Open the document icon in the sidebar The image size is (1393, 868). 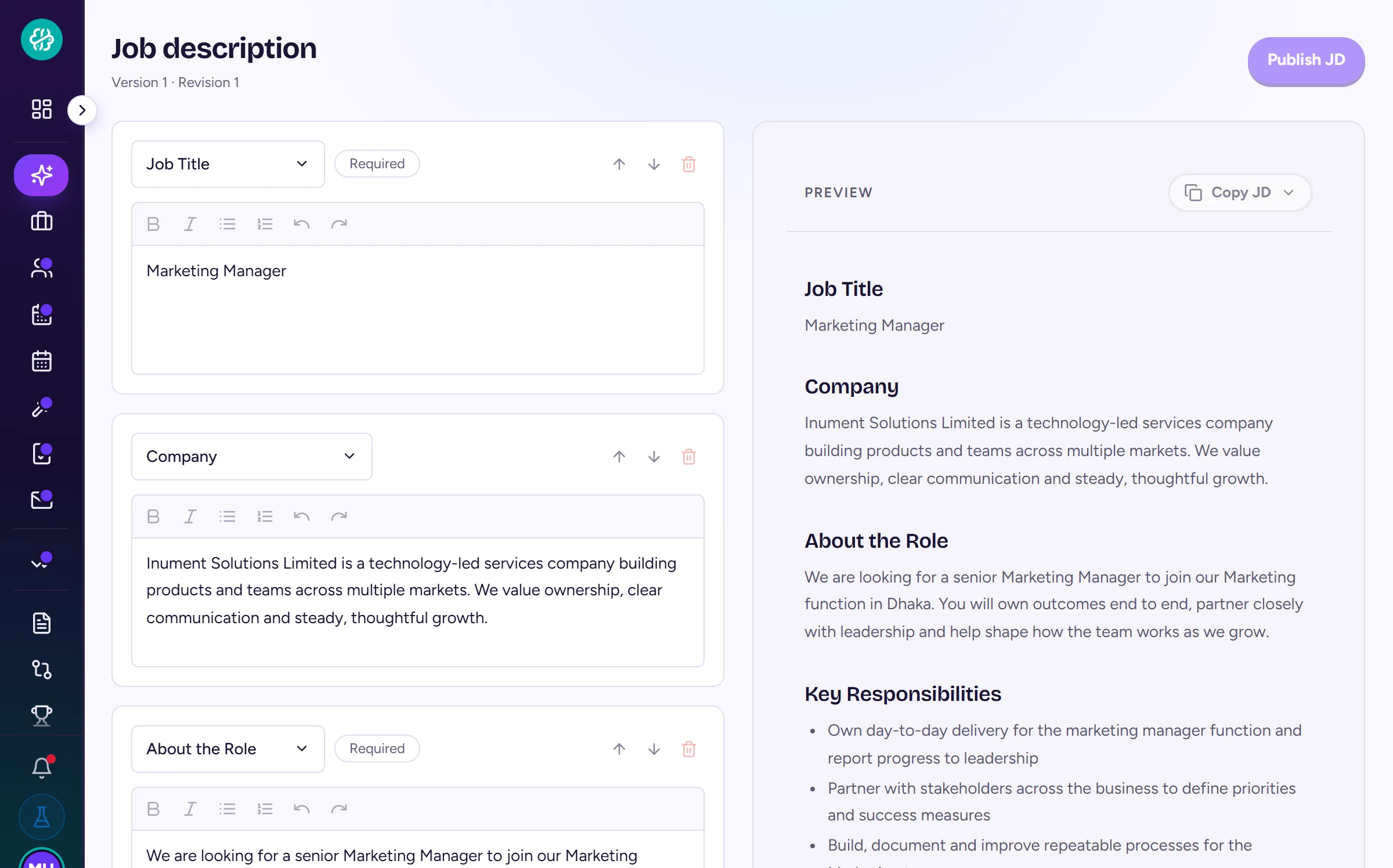coord(42,623)
